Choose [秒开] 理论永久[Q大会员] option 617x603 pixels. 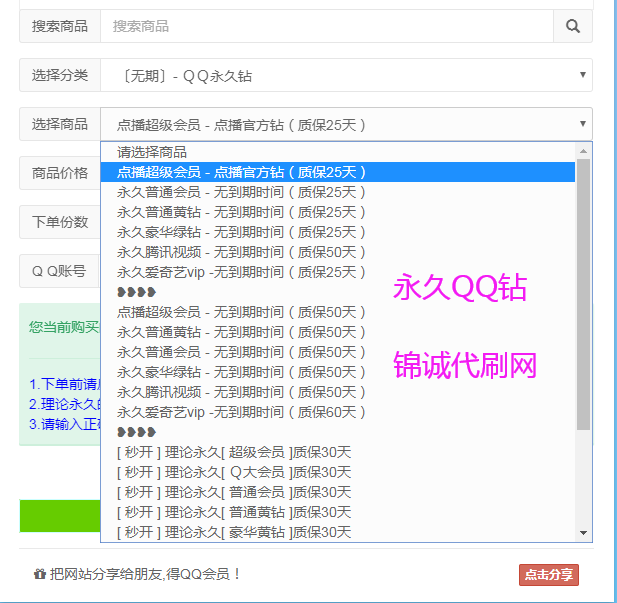[x=234, y=472]
